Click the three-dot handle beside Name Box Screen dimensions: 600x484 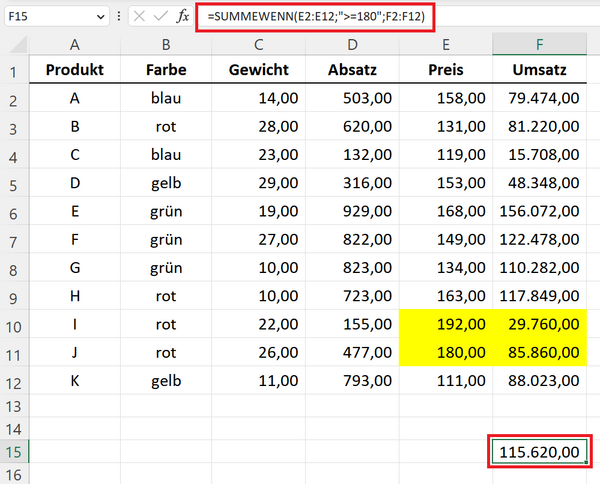pos(119,16)
